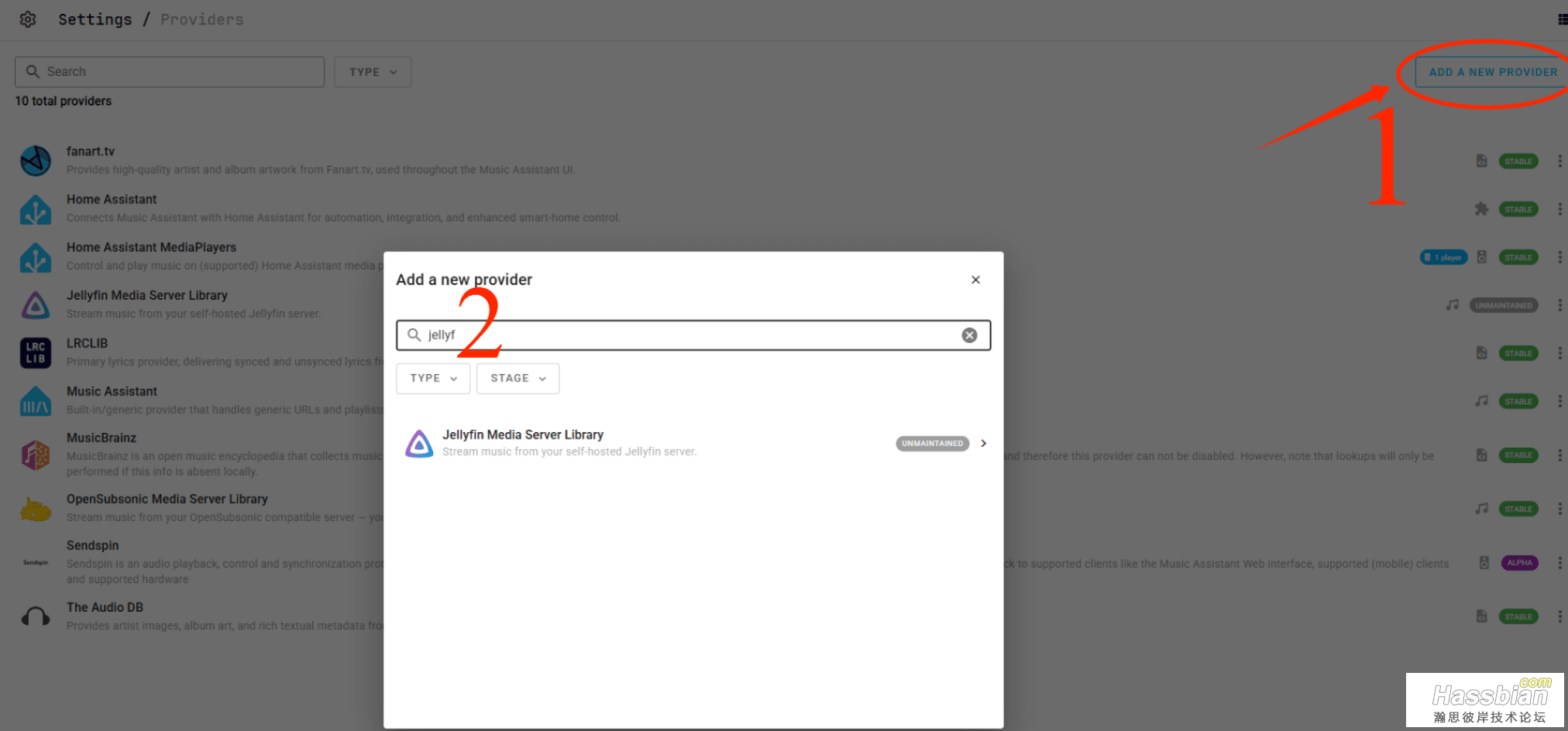The width and height of the screenshot is (1568, 731).
Task: Click the Jellyfin icon in dialog result
Action: coord(419,444)
